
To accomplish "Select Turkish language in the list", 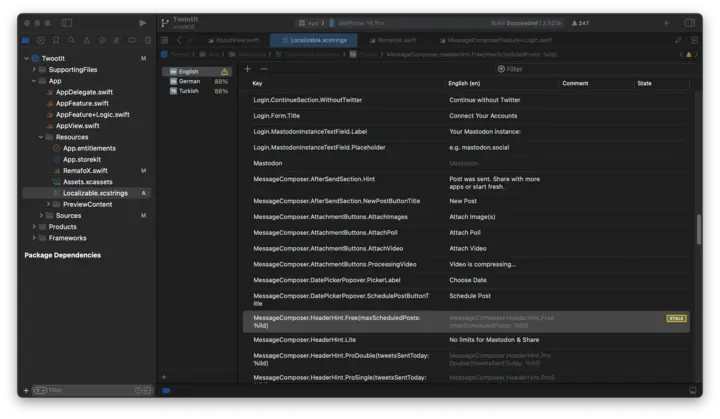I will tap(188, 91).
